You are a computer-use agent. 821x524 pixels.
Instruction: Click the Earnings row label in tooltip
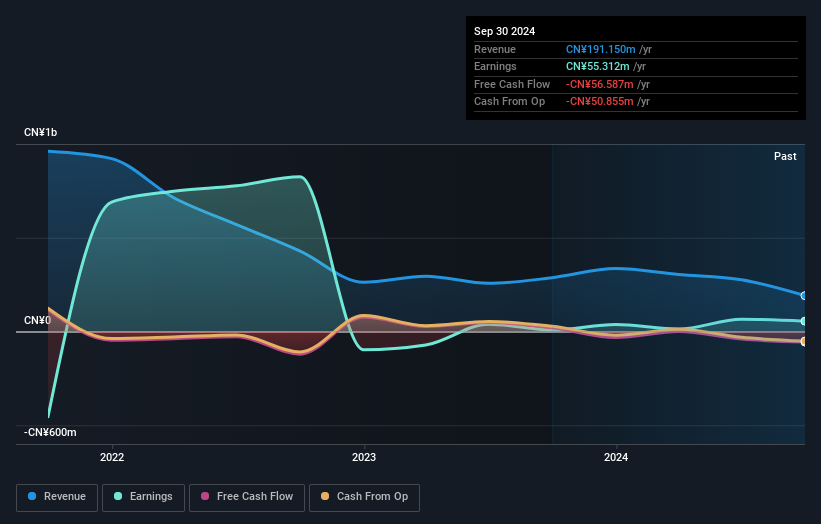click(x=495, y=66)
